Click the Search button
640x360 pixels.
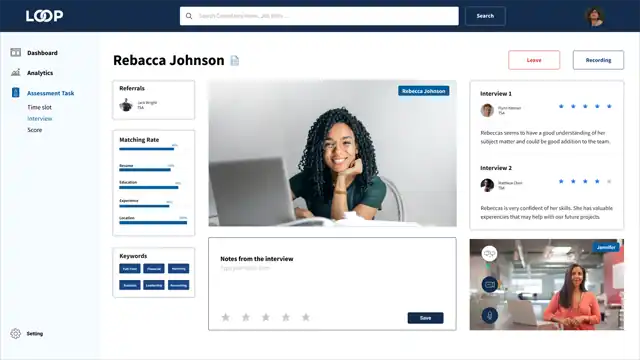[x=485, y=16]
